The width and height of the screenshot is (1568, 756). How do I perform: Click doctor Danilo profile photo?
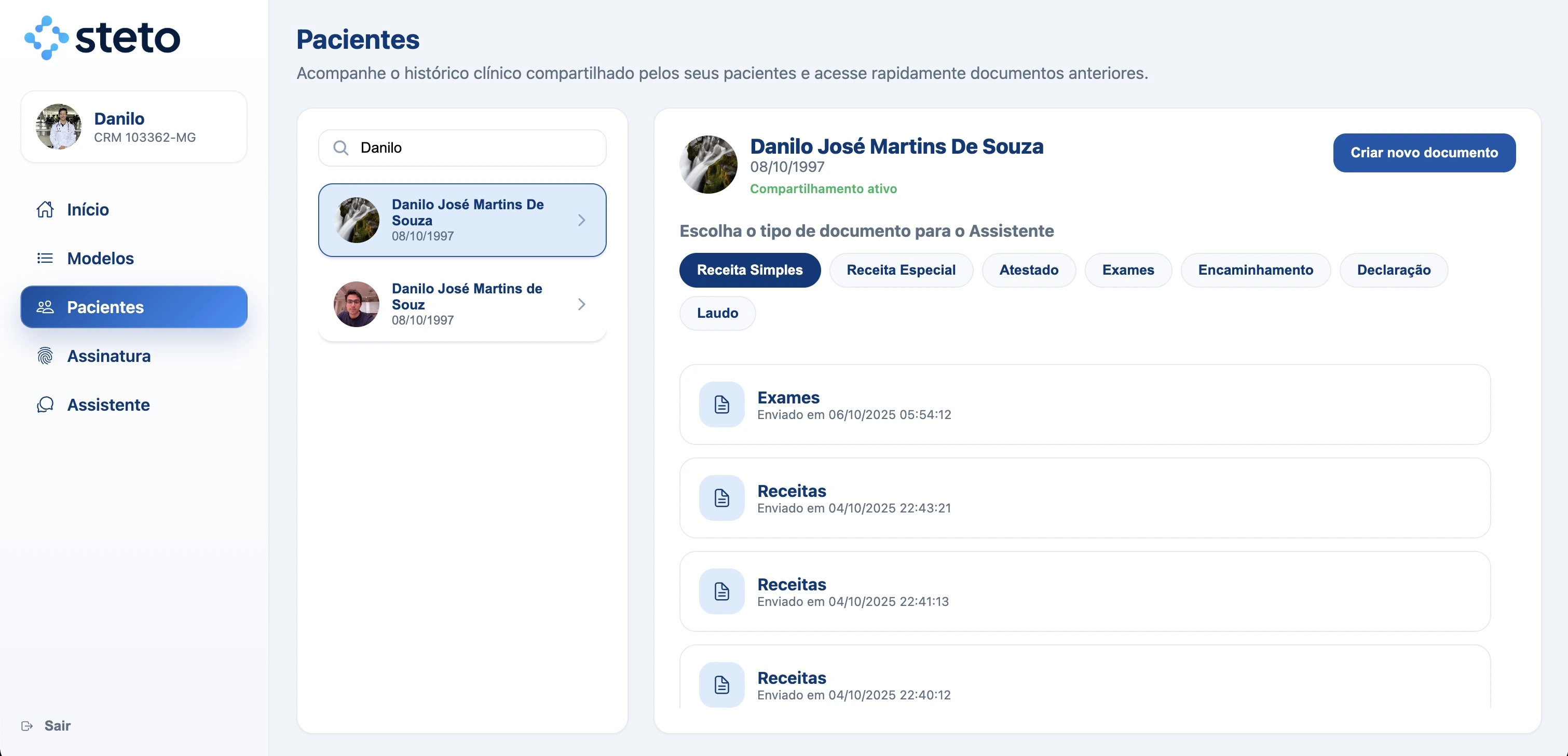click(x=59, y=127)
